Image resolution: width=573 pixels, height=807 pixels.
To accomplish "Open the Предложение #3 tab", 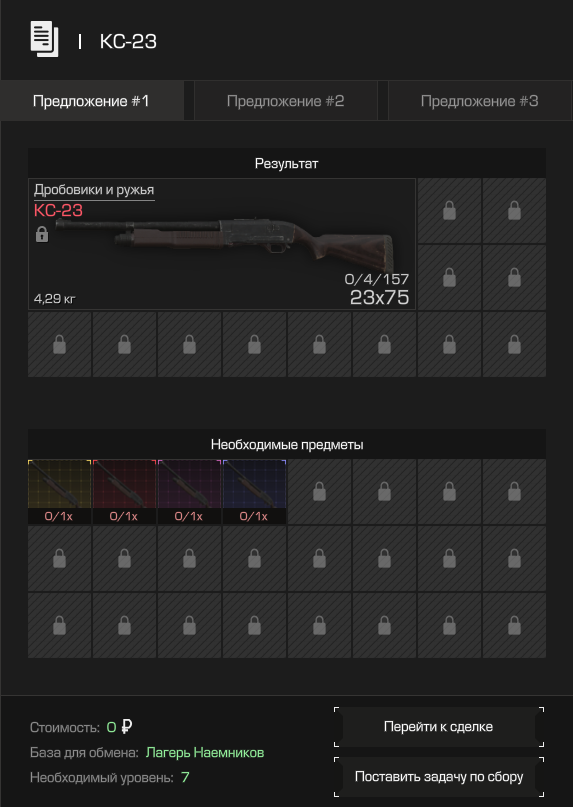I will click(x=479, y=101).
